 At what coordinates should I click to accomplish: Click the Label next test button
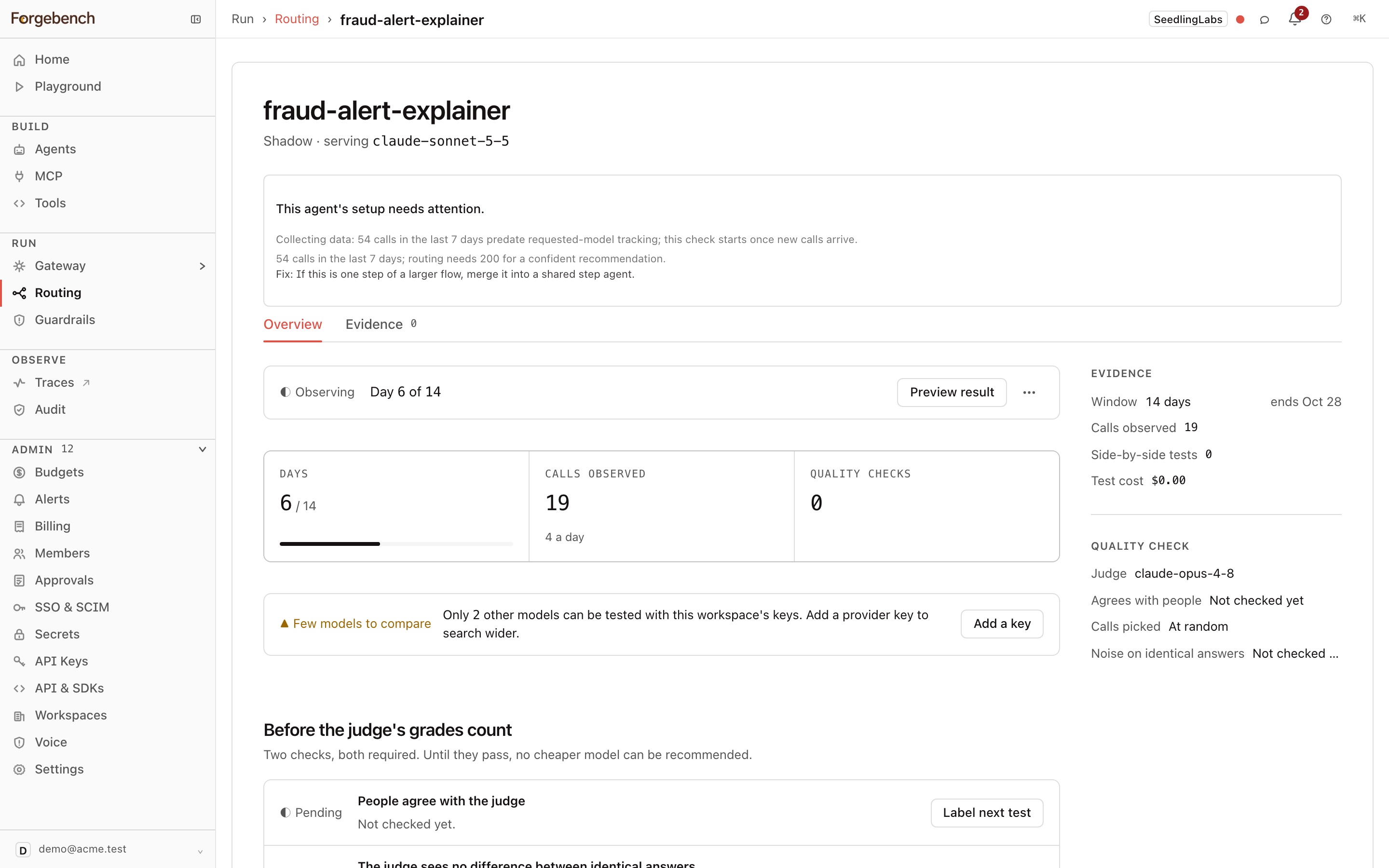[x=987, y=813]
